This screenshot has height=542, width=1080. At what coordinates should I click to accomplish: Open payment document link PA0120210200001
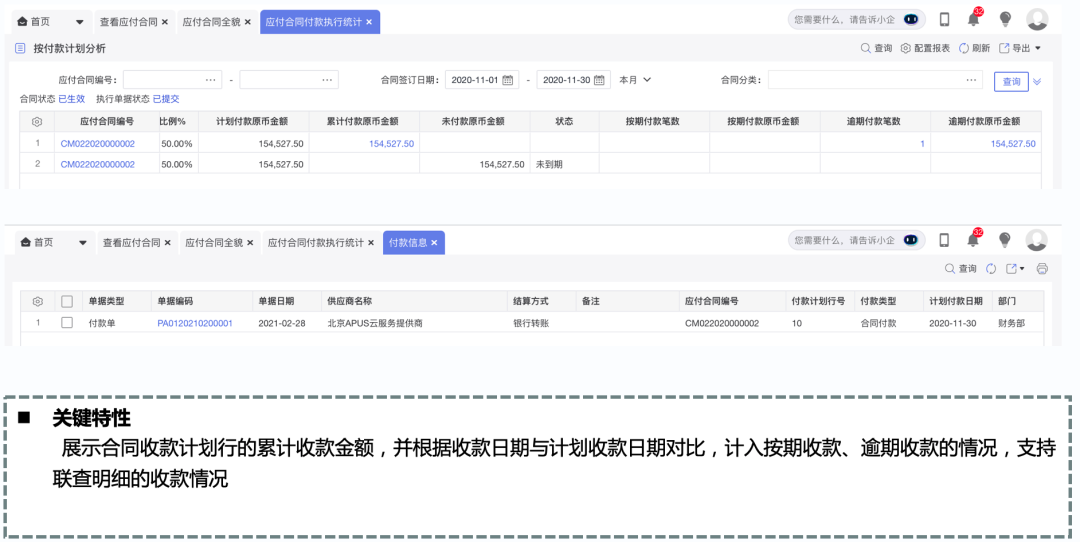point(195,323)
